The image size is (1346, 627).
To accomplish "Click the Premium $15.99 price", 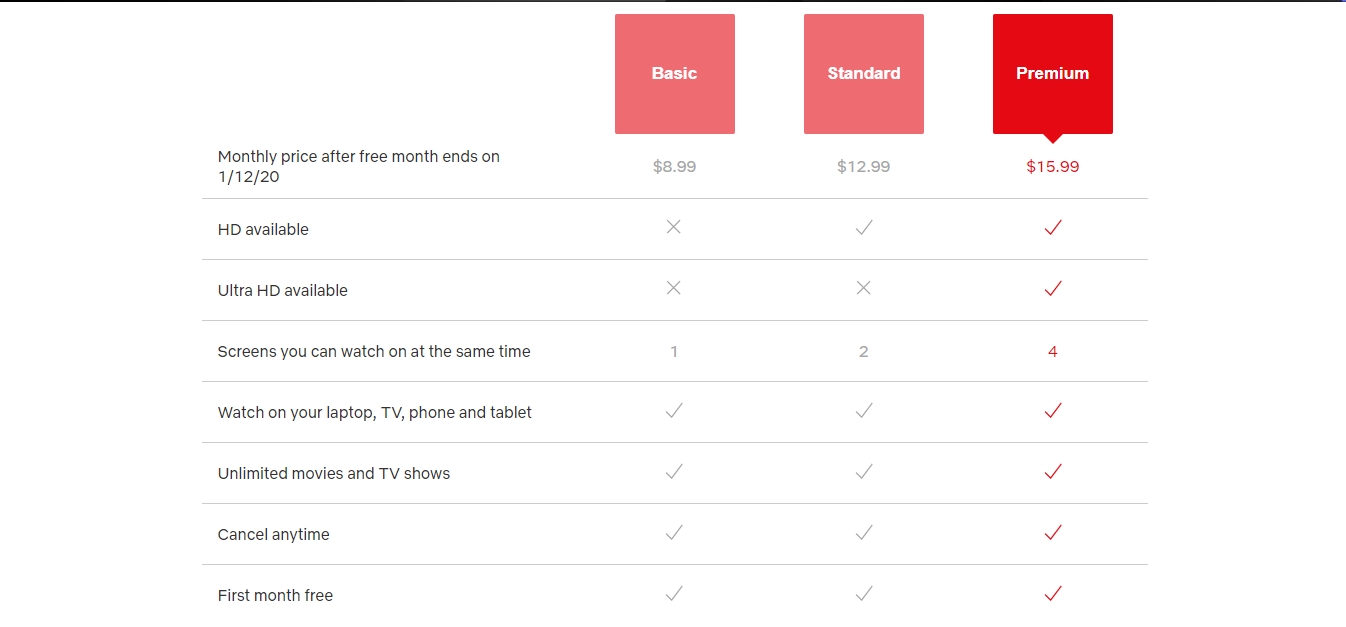I will pos(1052,167).
